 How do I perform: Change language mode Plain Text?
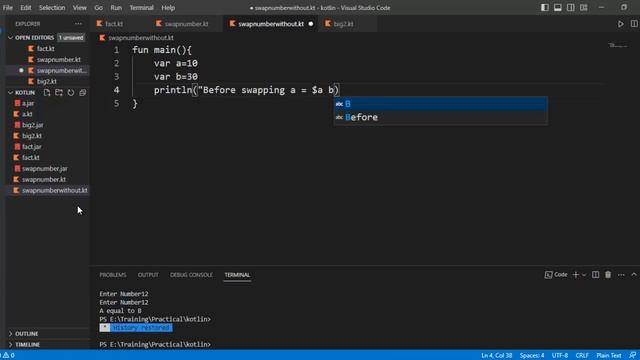coord(609,355)
